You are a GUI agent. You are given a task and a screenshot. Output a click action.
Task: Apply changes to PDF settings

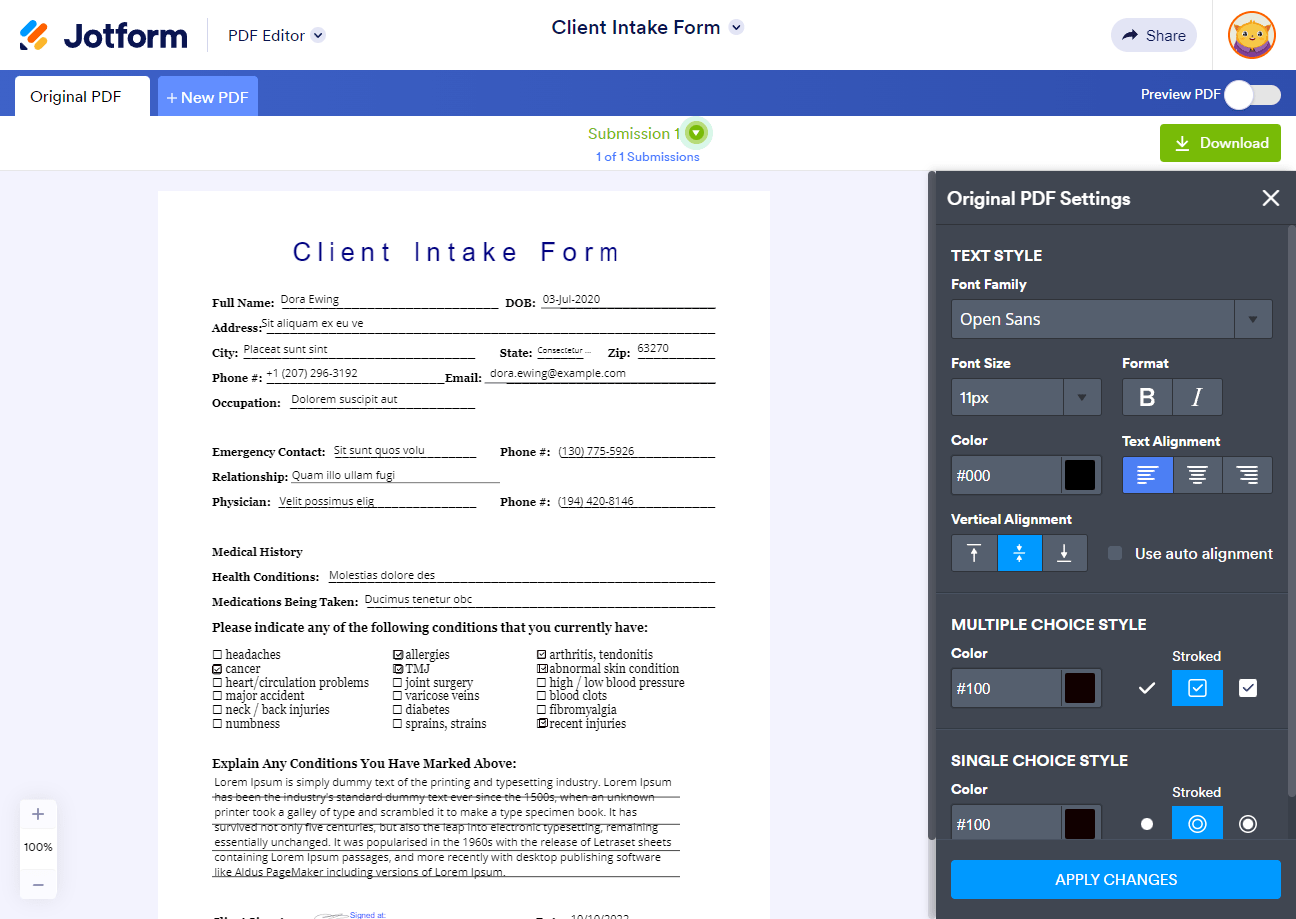(1116, 880)
